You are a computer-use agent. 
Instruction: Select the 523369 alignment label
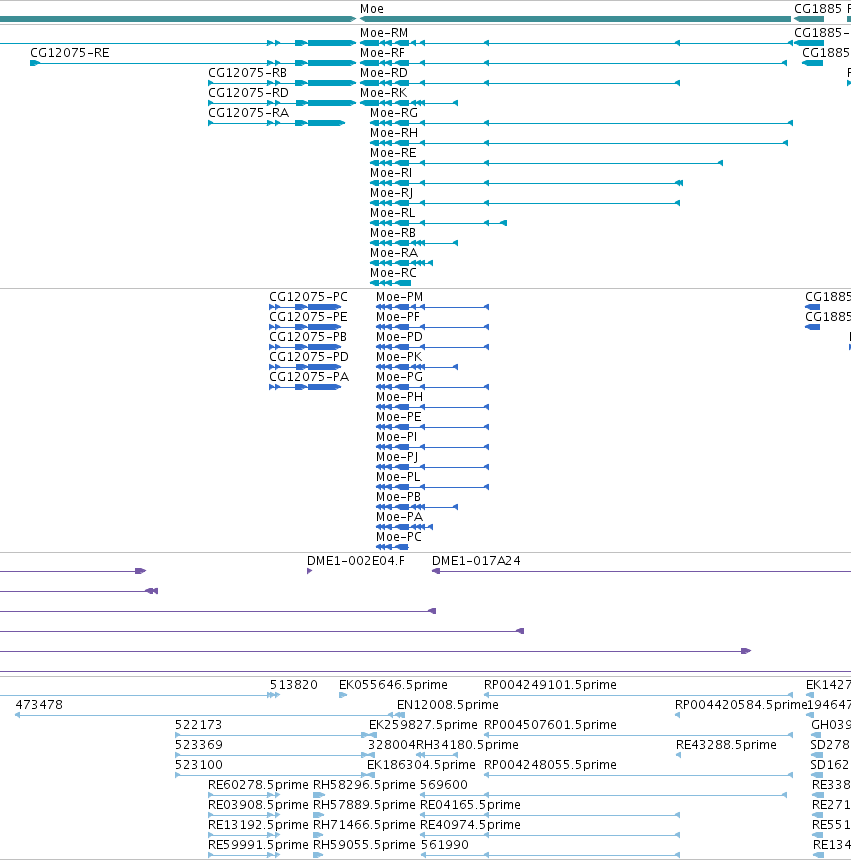(198, 745)
